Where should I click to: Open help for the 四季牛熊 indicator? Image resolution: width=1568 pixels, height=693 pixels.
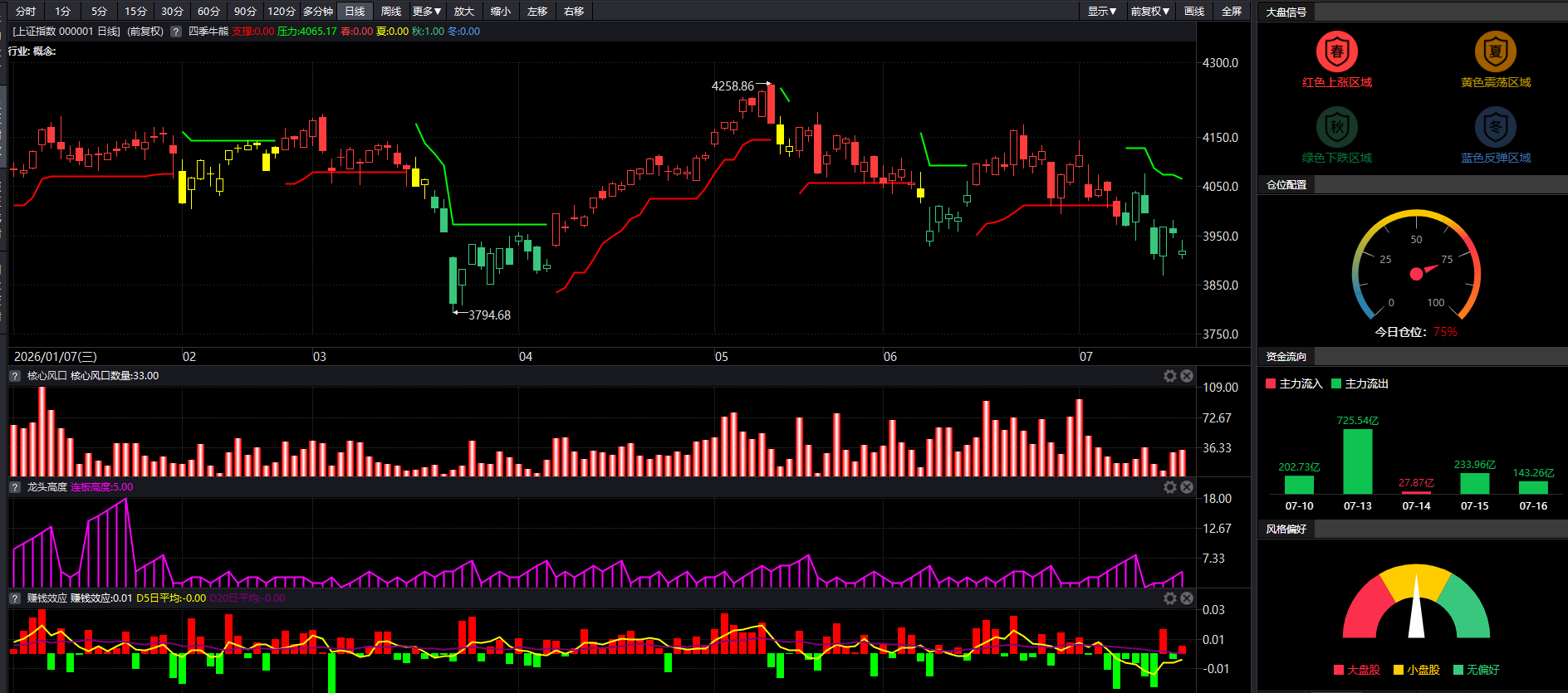tap(176, 32)
